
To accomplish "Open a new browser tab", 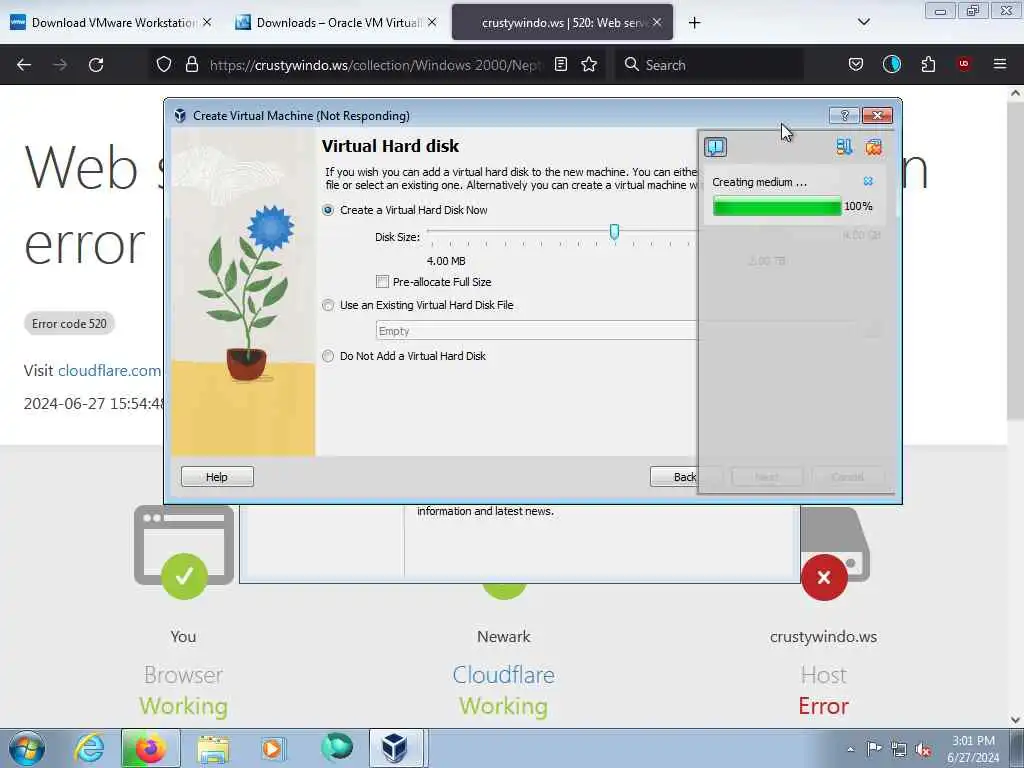I will [694, 23].
